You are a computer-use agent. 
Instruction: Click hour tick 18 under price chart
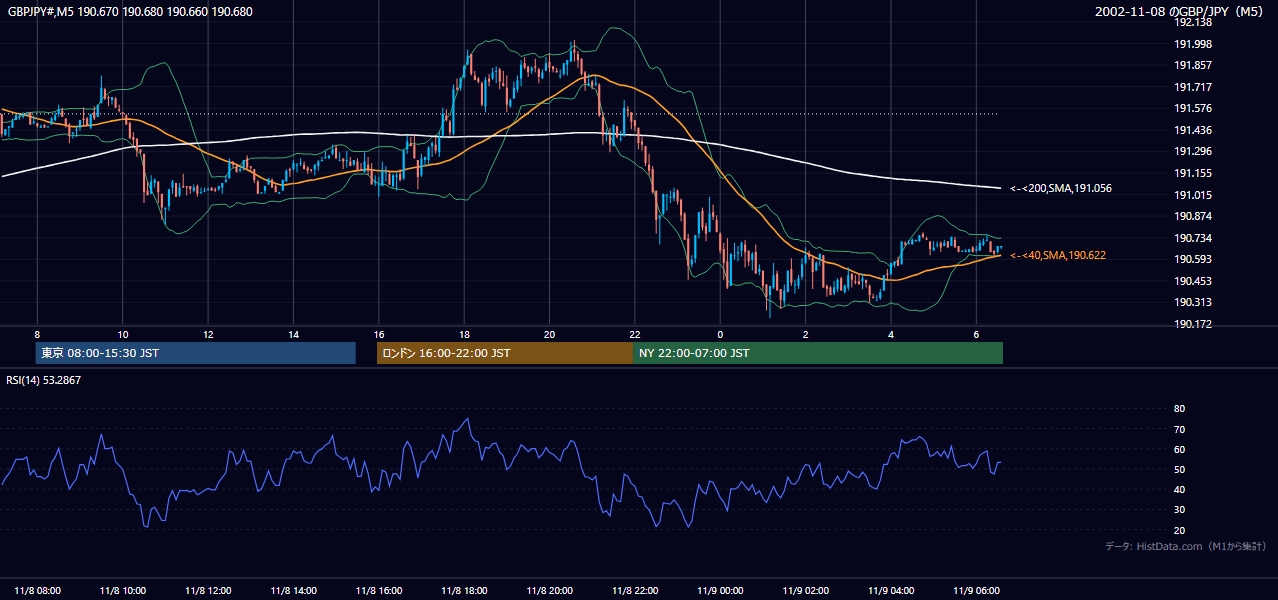tap(464, 334)
